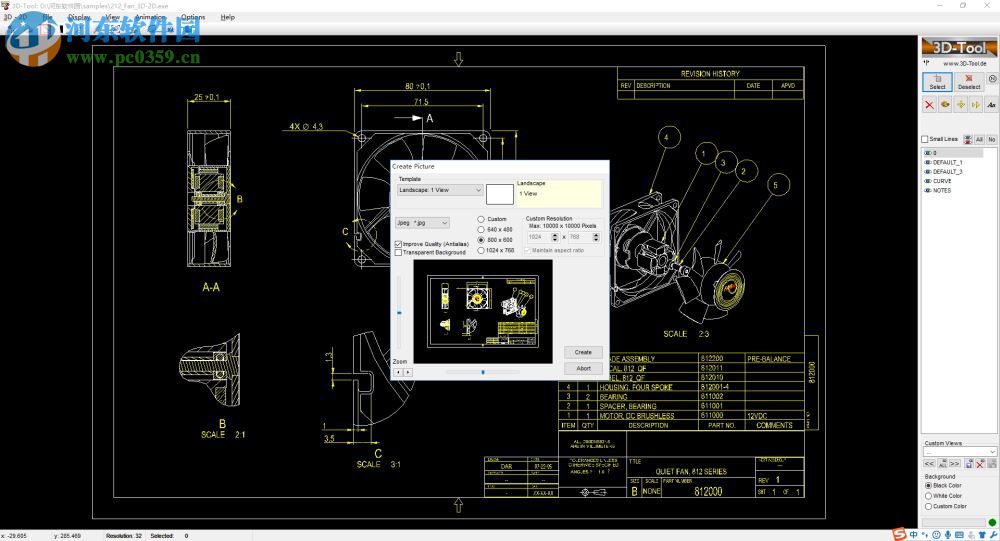Click the keyboard icon in the tray
Image resolution: width=1000 pixels, height=541 pixels.
[959, 535]
